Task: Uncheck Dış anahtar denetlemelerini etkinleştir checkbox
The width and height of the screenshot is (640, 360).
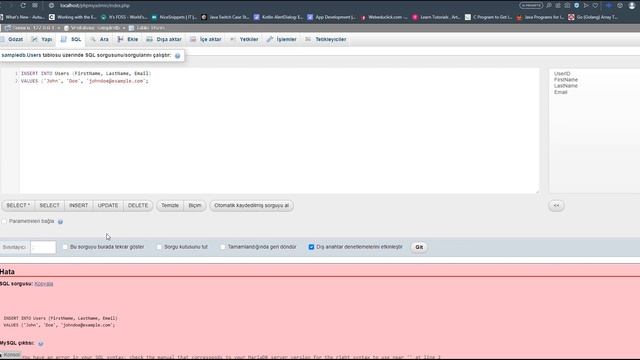Action: click(x=311, y=247)
